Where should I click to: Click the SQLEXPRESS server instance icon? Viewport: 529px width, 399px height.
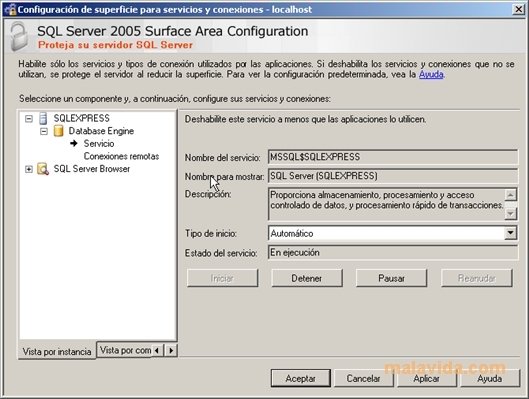(43, 118)
